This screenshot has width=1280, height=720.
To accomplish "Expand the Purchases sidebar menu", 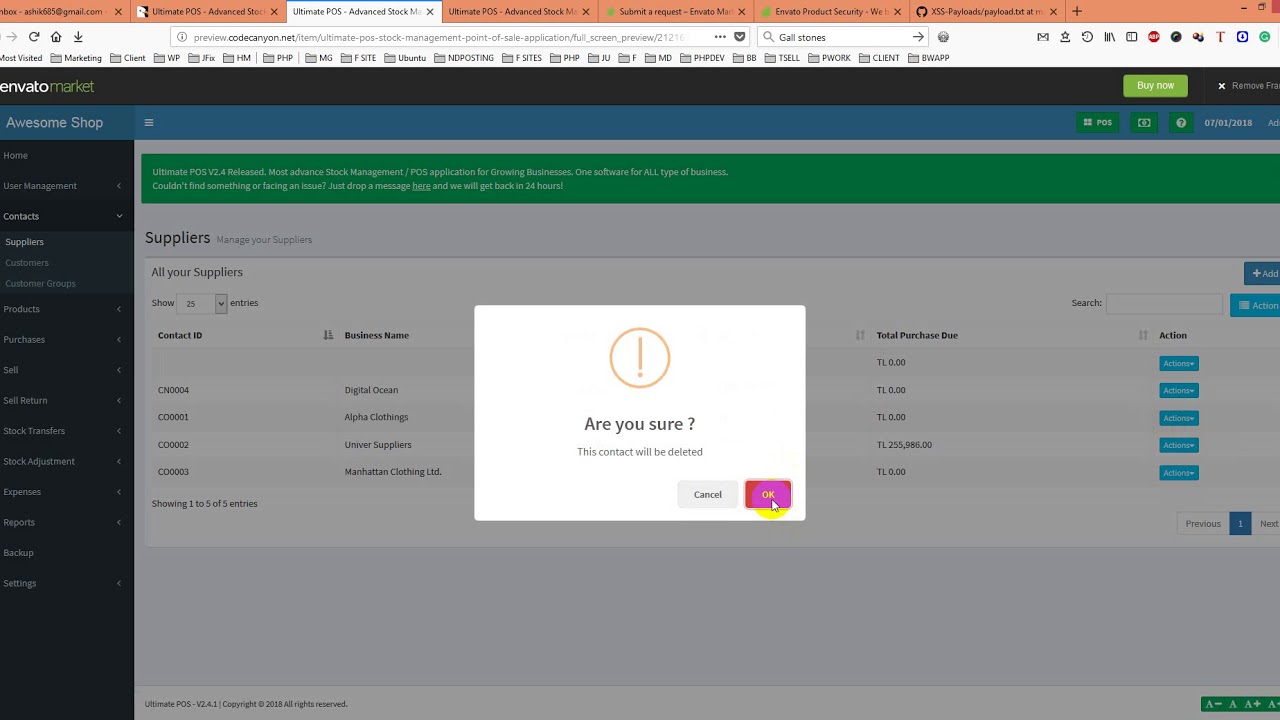I will coord(66,340).
